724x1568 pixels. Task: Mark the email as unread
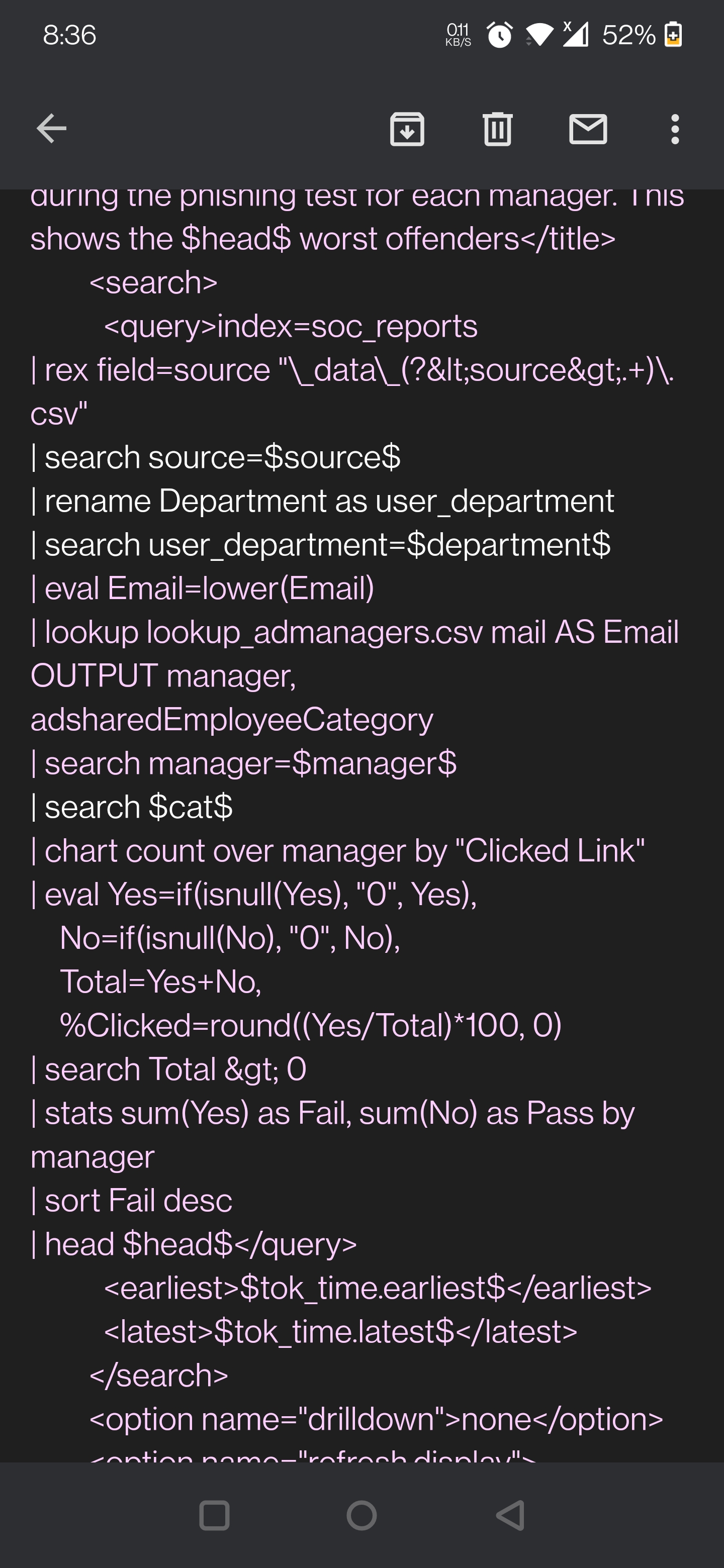pyautogui.click(x=588, y=129)
